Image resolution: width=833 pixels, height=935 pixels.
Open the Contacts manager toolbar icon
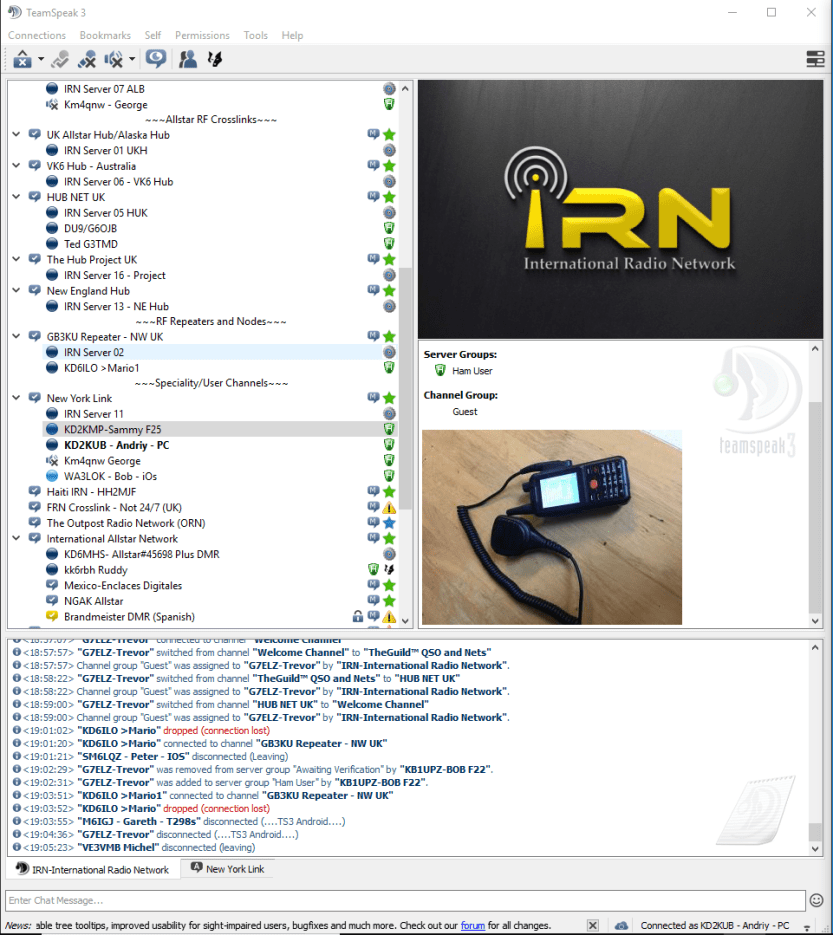click(x=187, y=59)
